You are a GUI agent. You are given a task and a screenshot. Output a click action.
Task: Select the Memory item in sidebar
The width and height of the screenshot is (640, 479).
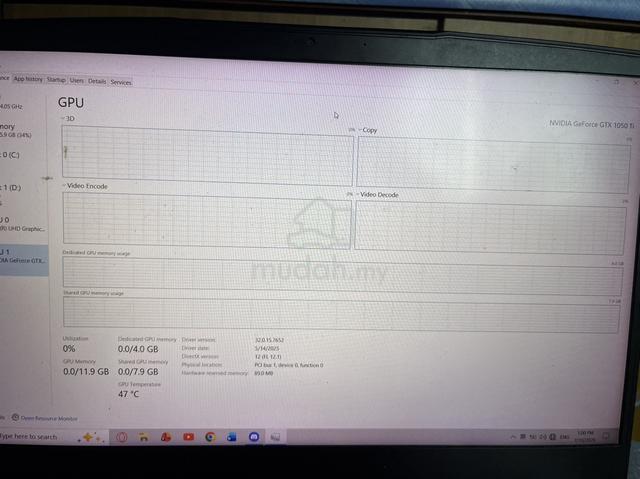(16, 130)
